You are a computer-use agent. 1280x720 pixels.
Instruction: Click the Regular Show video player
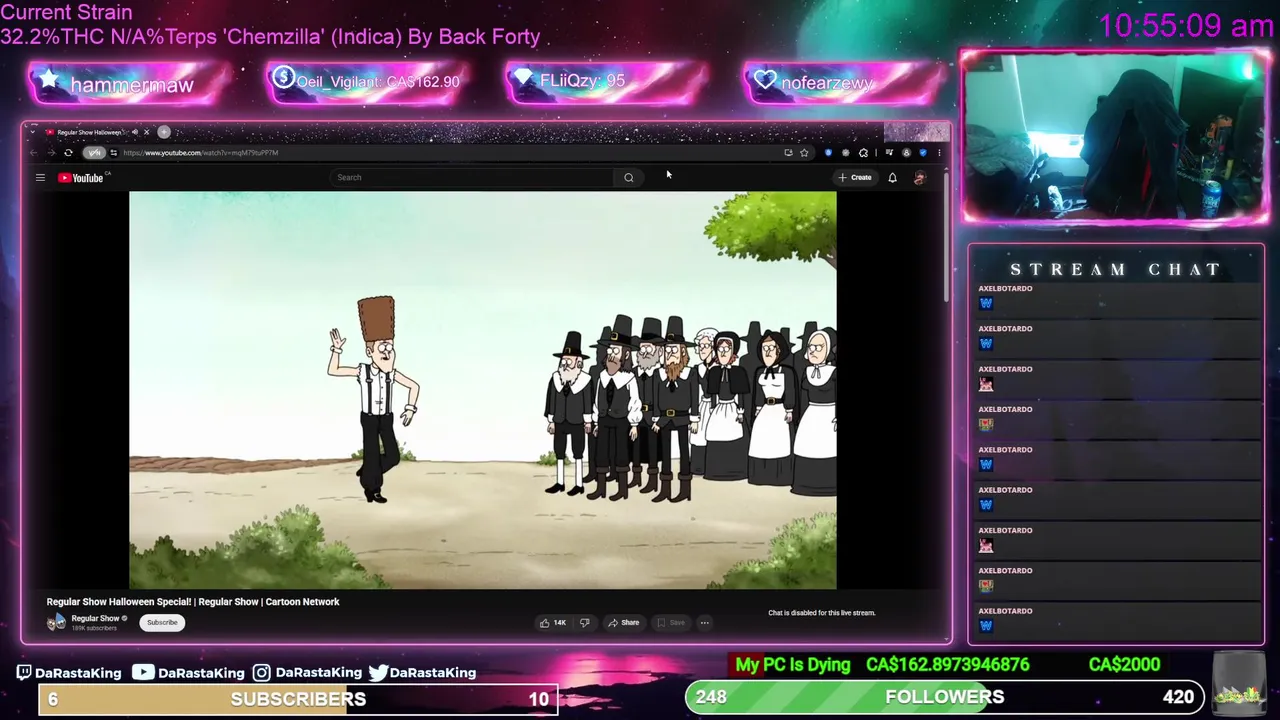coord(482,390)
